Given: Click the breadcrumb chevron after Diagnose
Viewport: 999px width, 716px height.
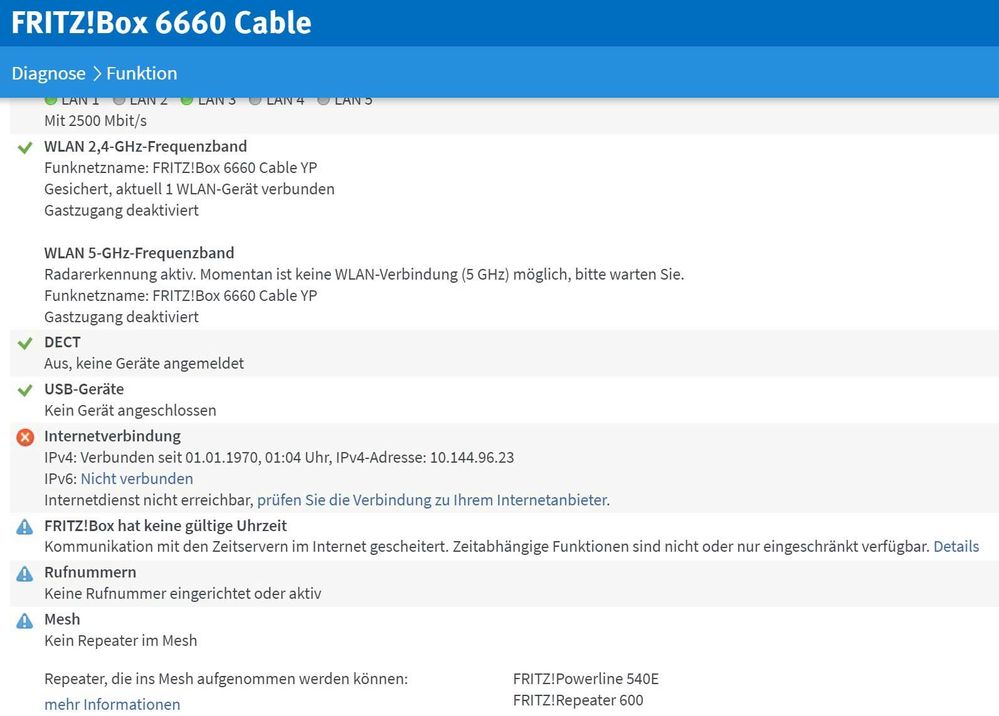Looking at the screenshot, I should [97, 73].
